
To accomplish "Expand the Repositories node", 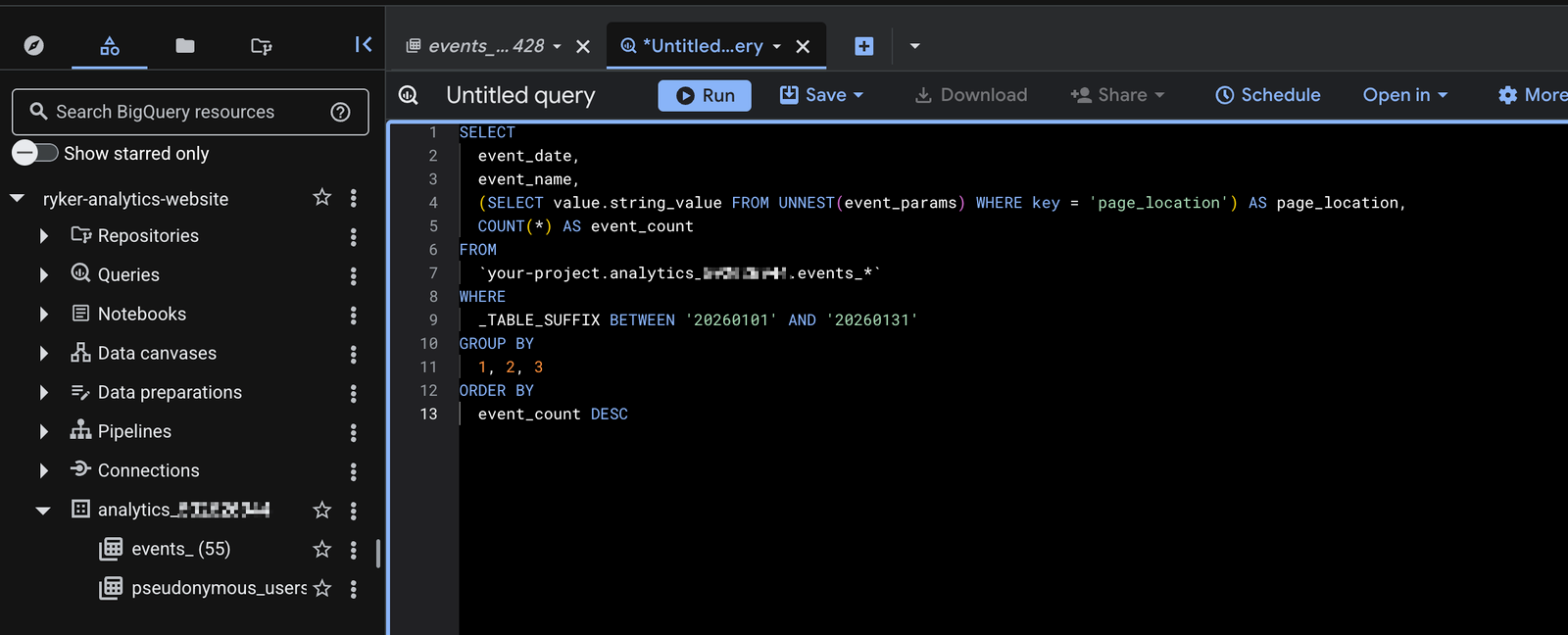I will pos(43,236).
